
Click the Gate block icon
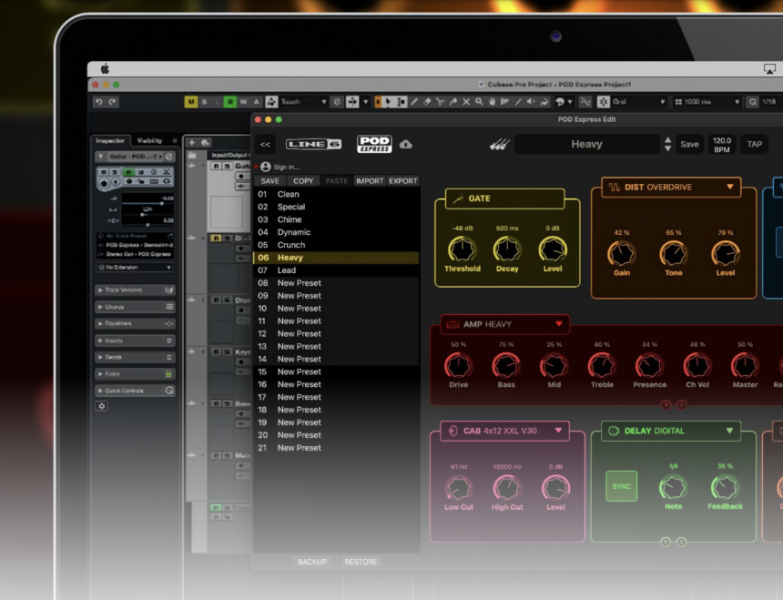(458, 199)
